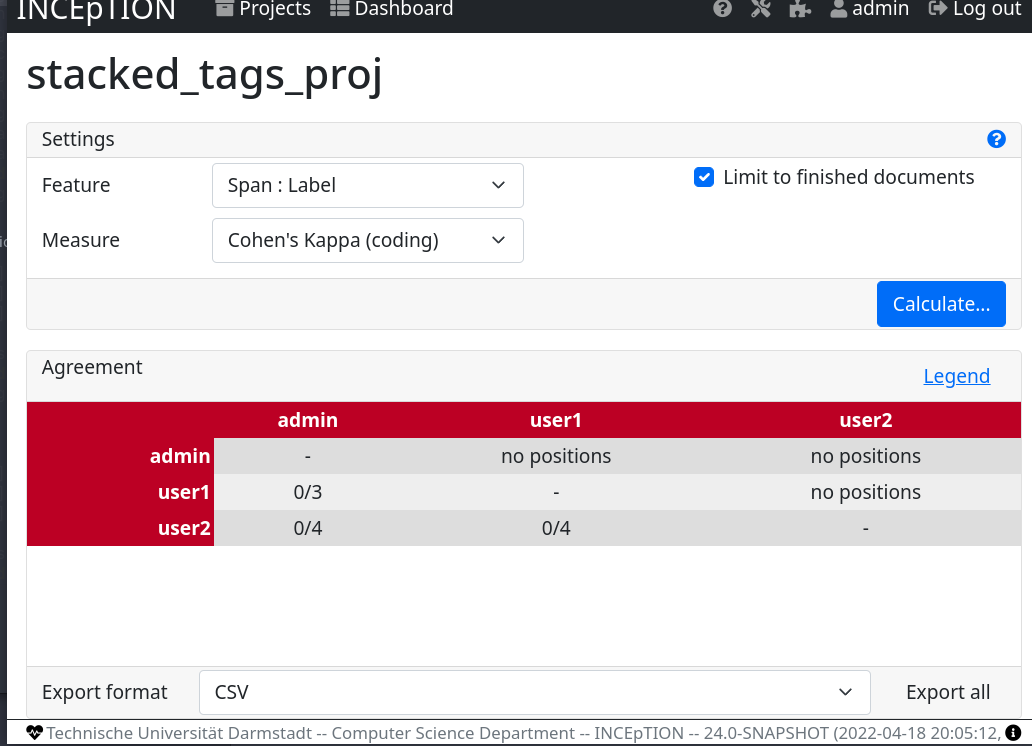1032x746 pixels.
Task: Click the user2 column header
Action: click(865, 420)
